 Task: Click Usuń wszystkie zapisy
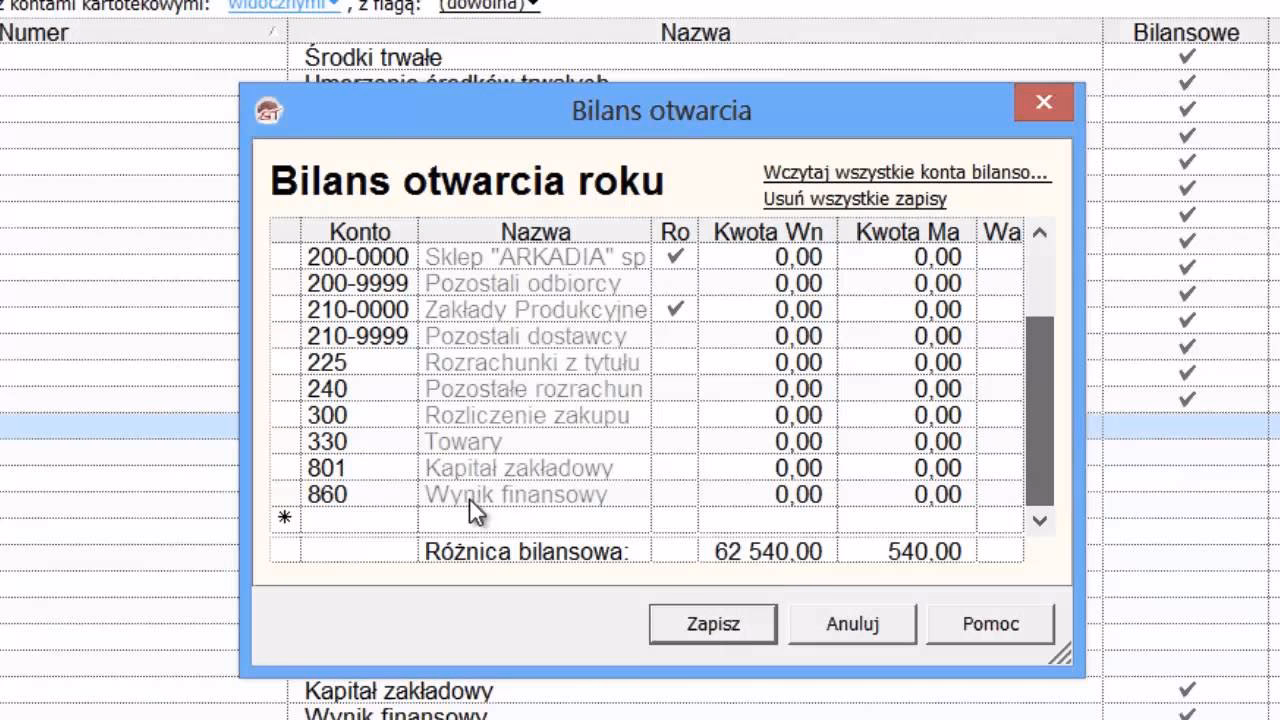854,199
